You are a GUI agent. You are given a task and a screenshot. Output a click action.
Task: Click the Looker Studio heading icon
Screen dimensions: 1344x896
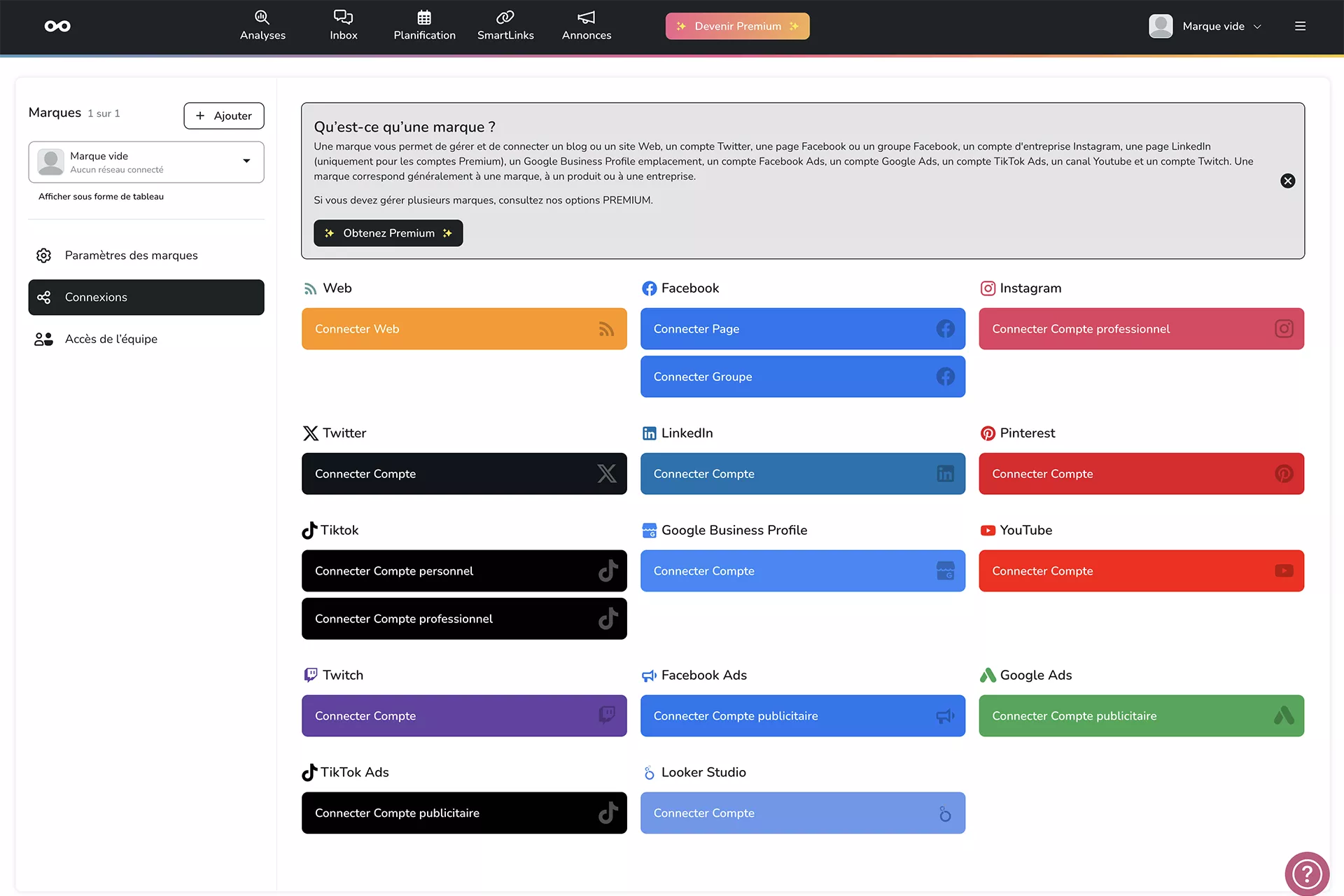coord(649,773)
